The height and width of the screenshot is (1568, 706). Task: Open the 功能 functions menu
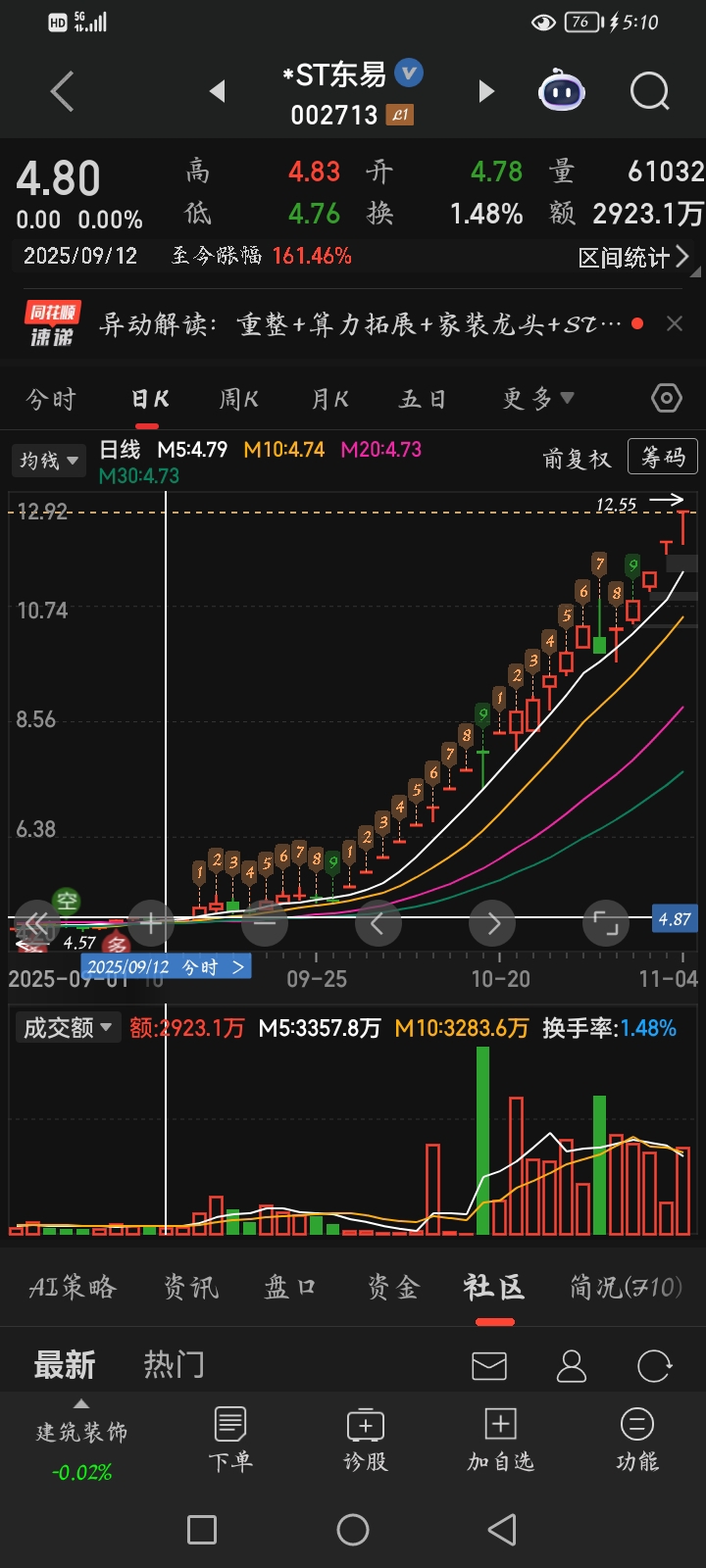[x=636, y=1439]
